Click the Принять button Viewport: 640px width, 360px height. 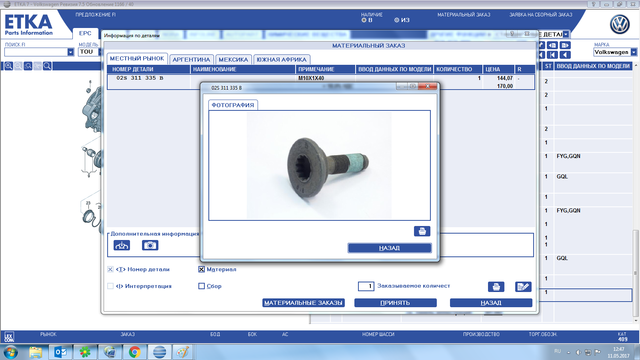pos(395,303)
